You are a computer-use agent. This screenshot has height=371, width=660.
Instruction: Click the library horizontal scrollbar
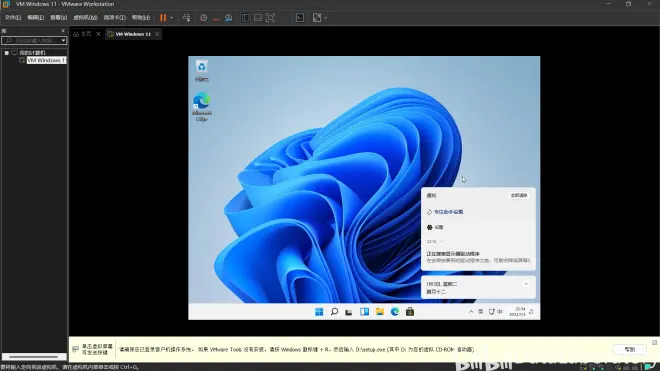pos(34,357)
